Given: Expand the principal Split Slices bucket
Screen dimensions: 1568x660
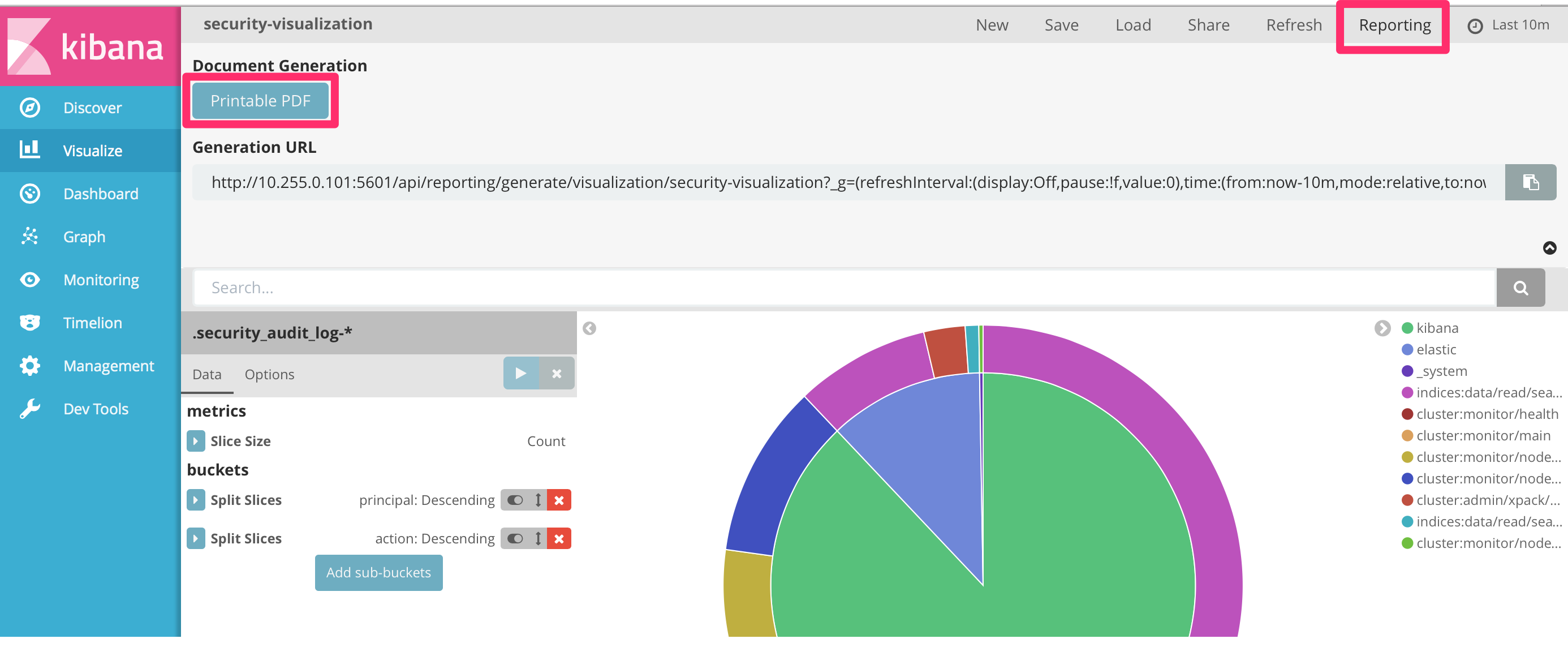Looking at the screenshot, I should coord(195,500).
